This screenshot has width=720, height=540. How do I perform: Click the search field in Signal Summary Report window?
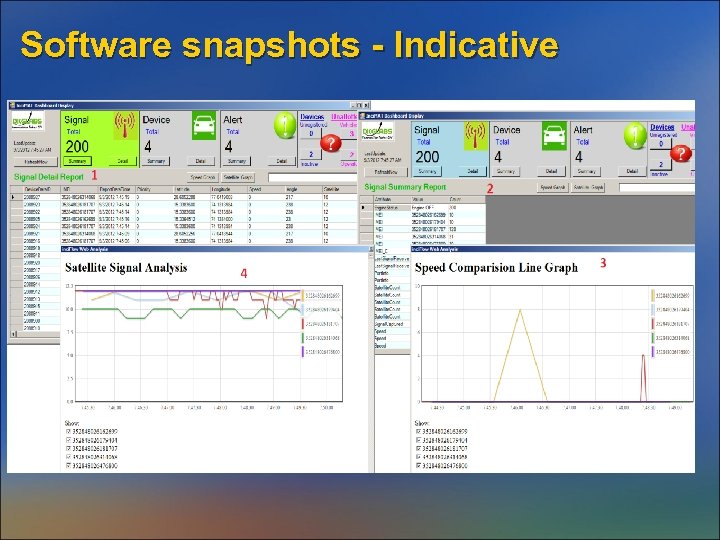(657, 187)
